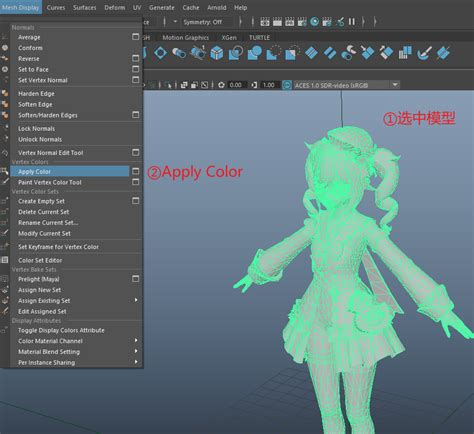
Task: Select the Sculpt Geometry brush icon
Action: click(424, 53)
